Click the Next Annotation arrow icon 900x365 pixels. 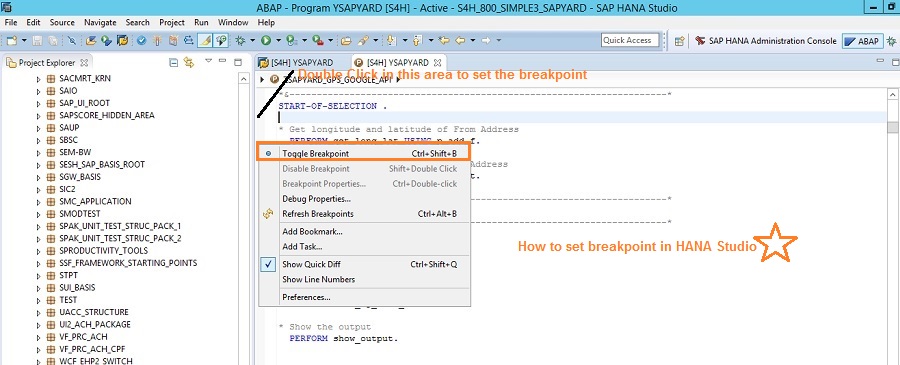click(391, 41)
